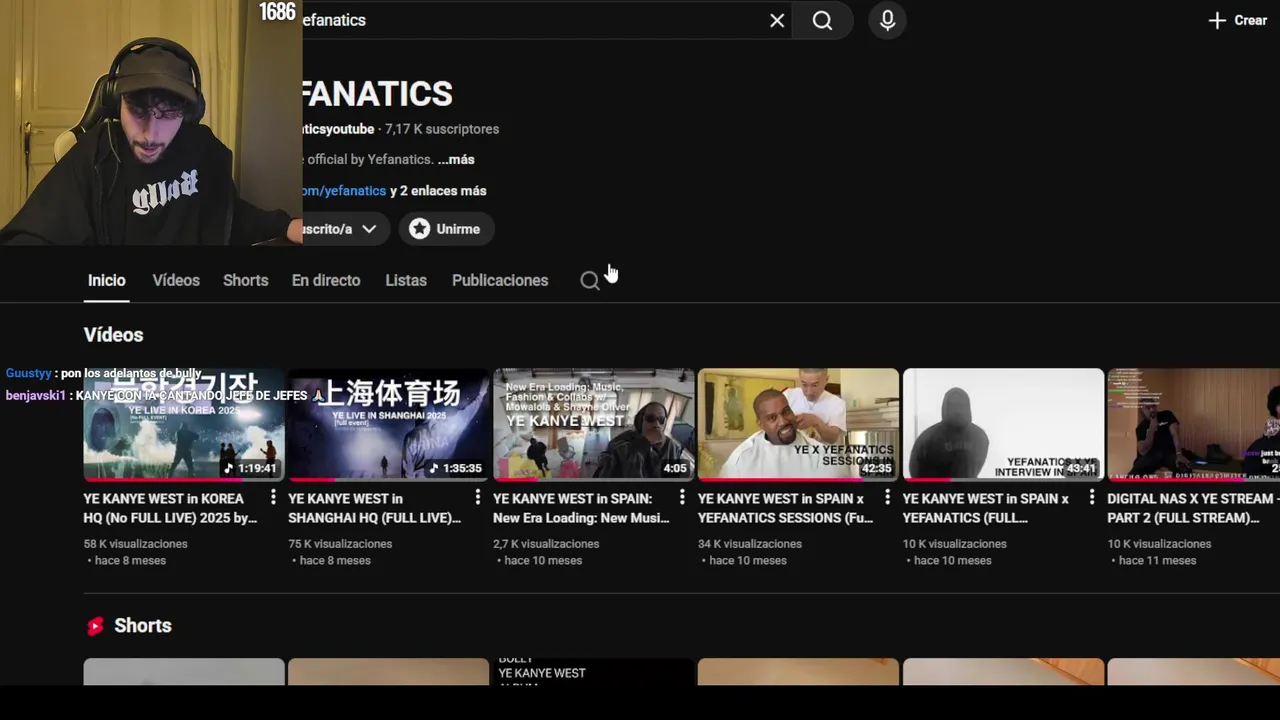Click the magnifying glass search button
This screenshot has height=720, width=1280.
click(822, 20)
